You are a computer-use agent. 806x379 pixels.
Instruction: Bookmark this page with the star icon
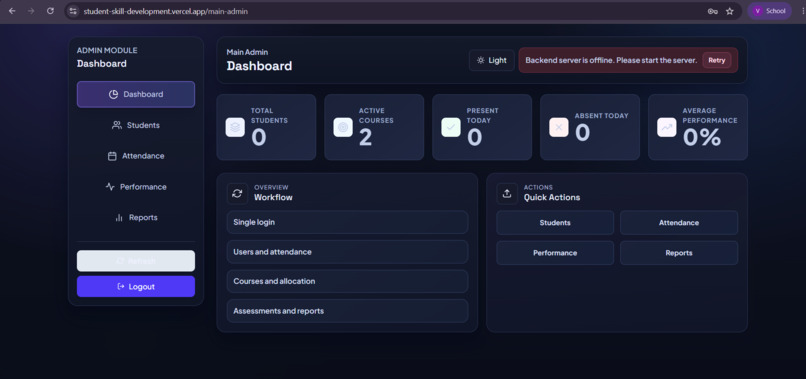(x=729, y=11)
